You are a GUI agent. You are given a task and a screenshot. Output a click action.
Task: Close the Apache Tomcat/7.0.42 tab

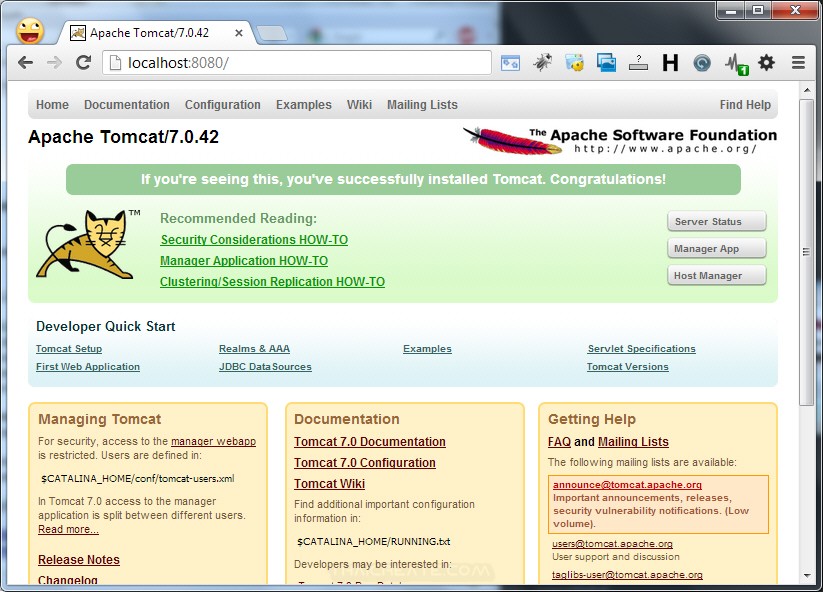coord(238,33)
